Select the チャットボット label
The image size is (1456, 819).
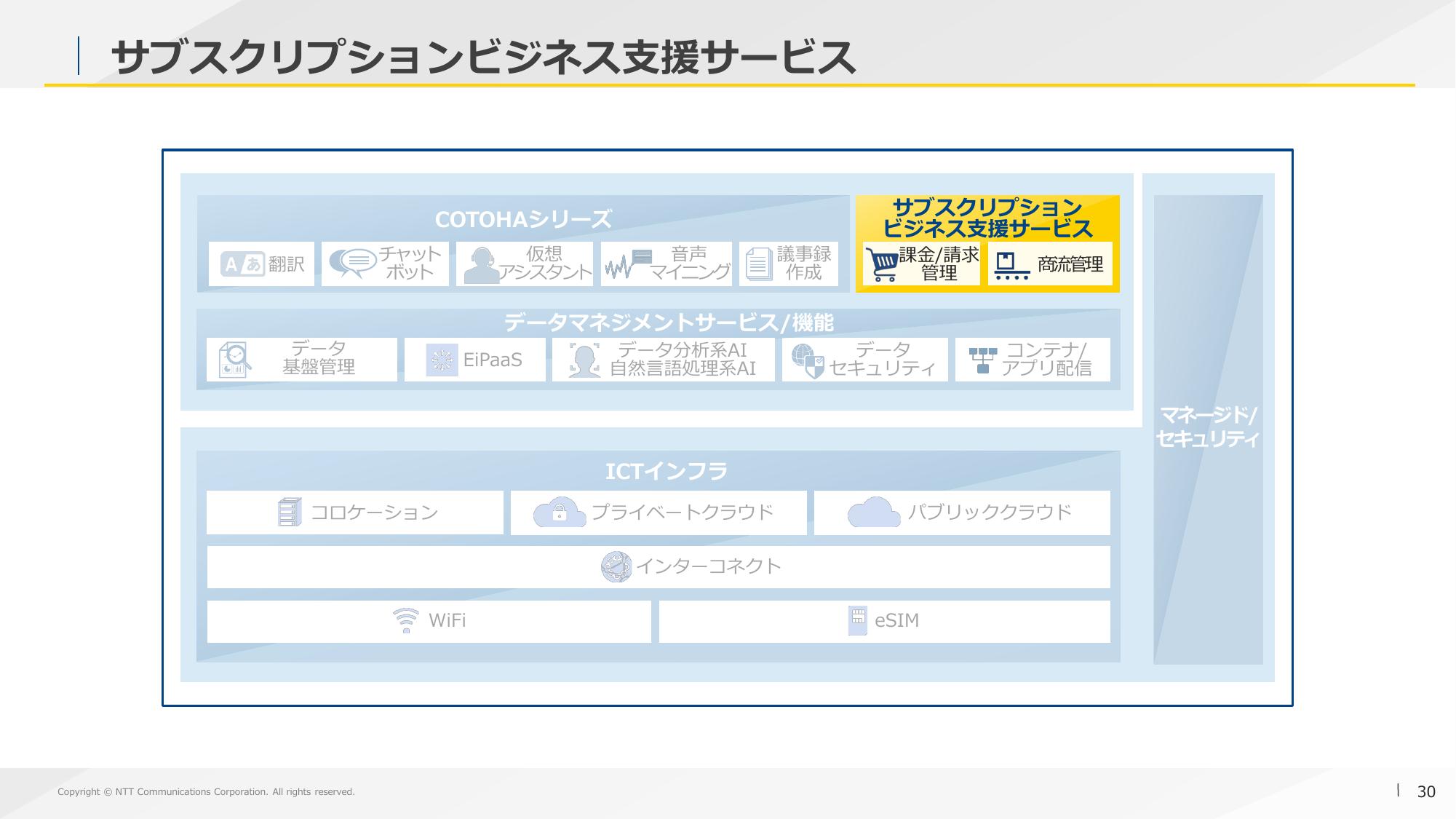(410, 263)
